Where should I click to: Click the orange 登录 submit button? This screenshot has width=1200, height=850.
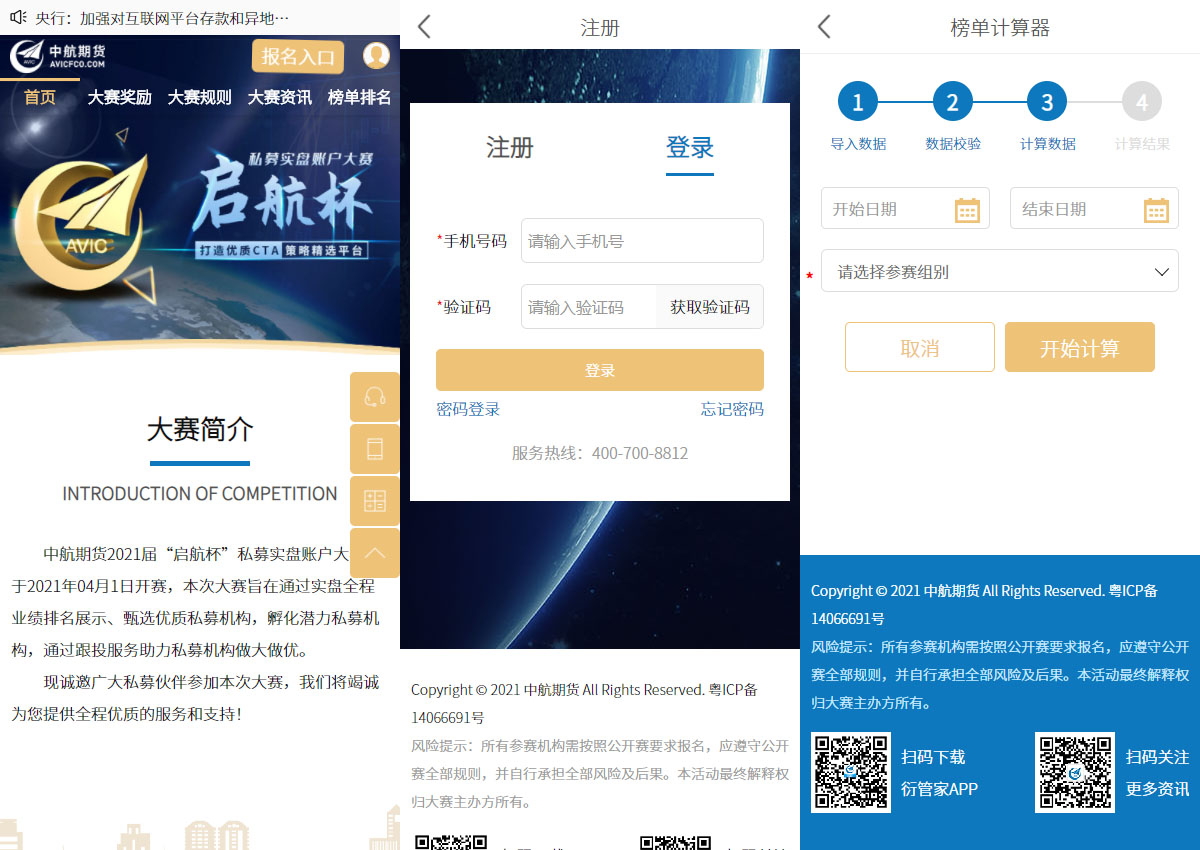tap(600, 370)
